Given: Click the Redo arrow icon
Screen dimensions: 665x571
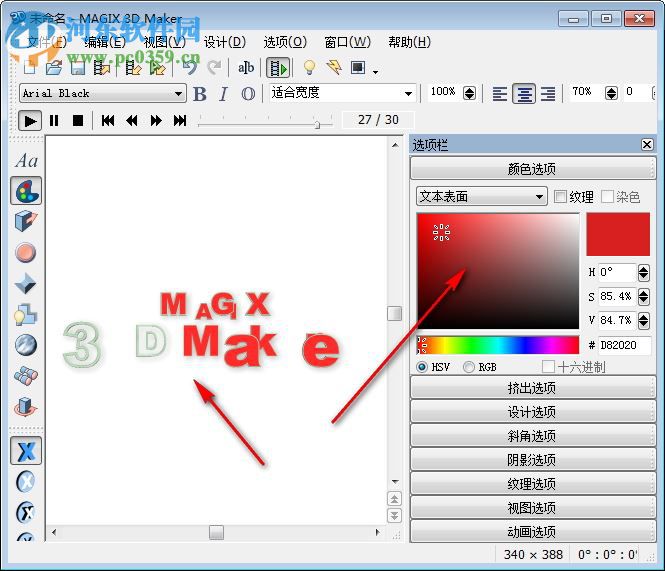Looking at the screenshot, I should [x=214, y=67].
